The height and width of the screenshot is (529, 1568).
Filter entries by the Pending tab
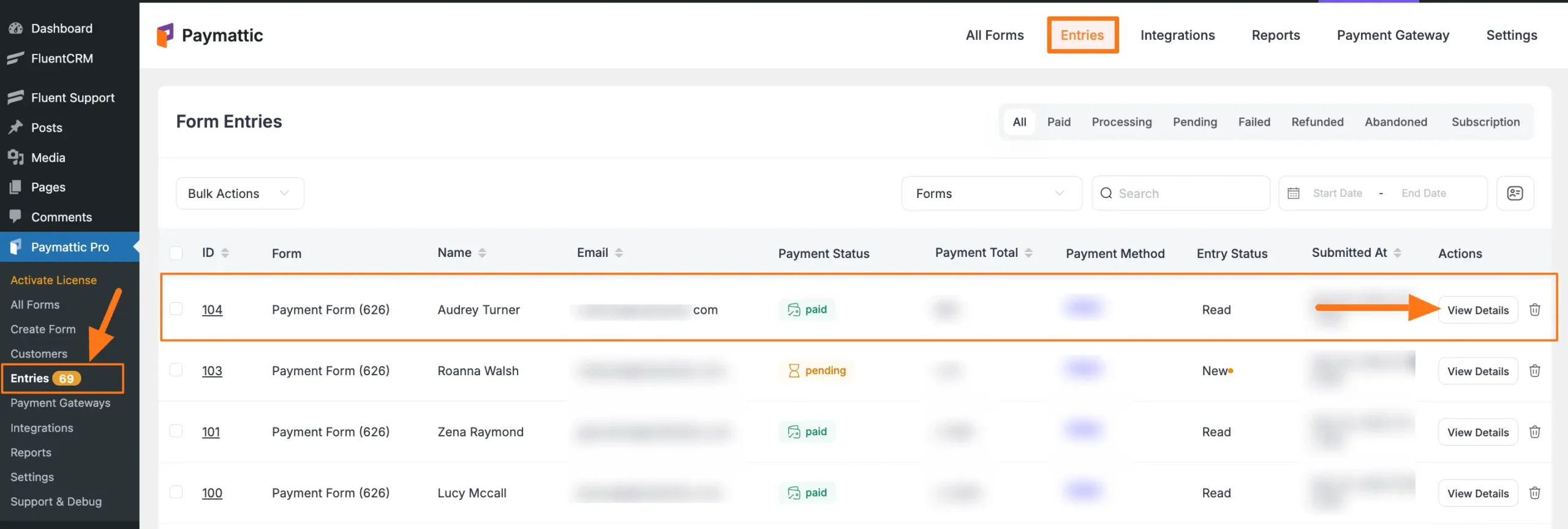point(1194,122)
